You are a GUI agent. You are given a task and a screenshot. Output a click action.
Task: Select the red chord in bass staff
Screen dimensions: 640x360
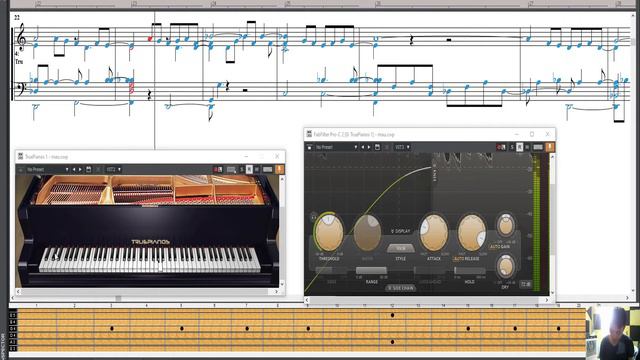tap(131, 88)
